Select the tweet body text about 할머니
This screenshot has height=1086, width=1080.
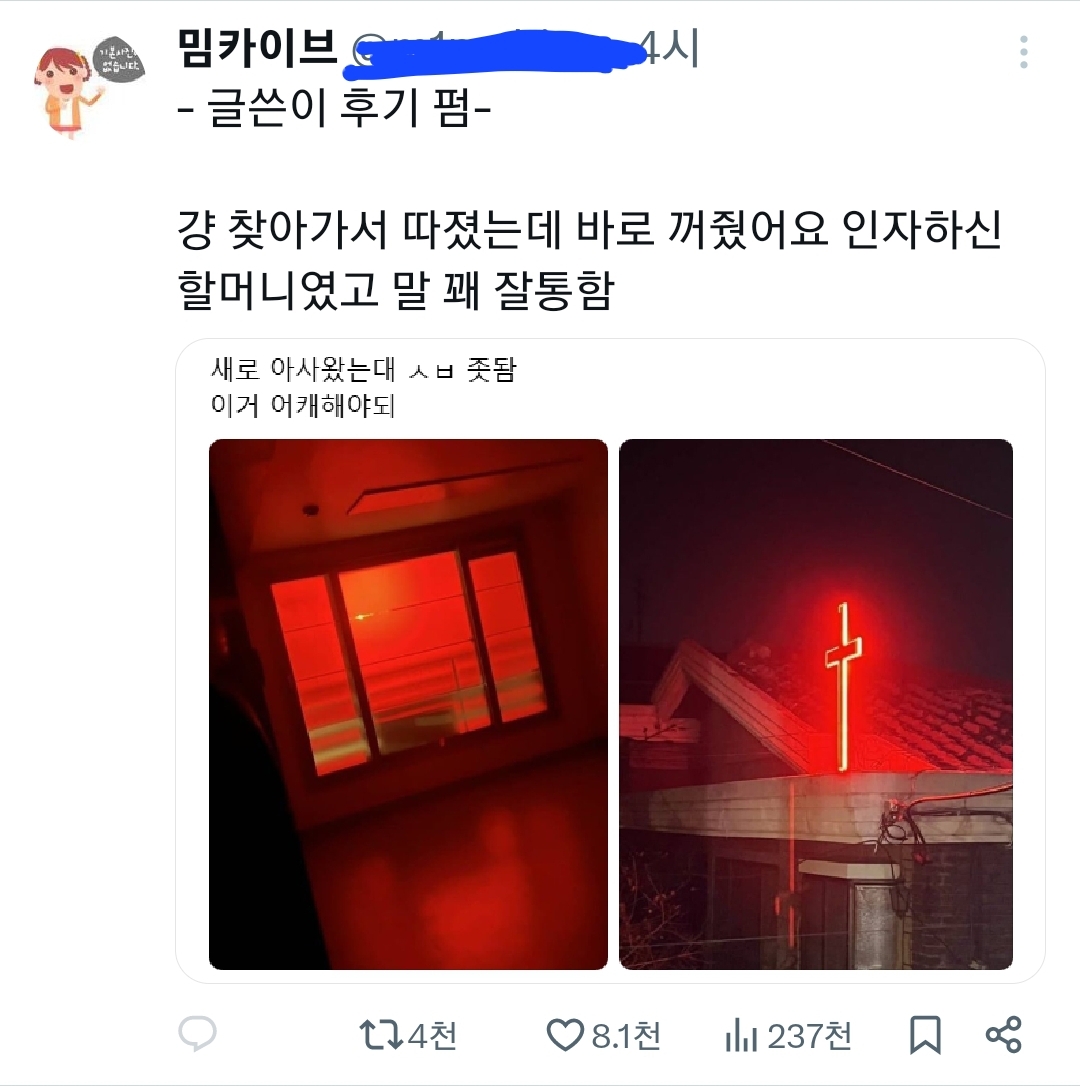(x=590, y=259)
